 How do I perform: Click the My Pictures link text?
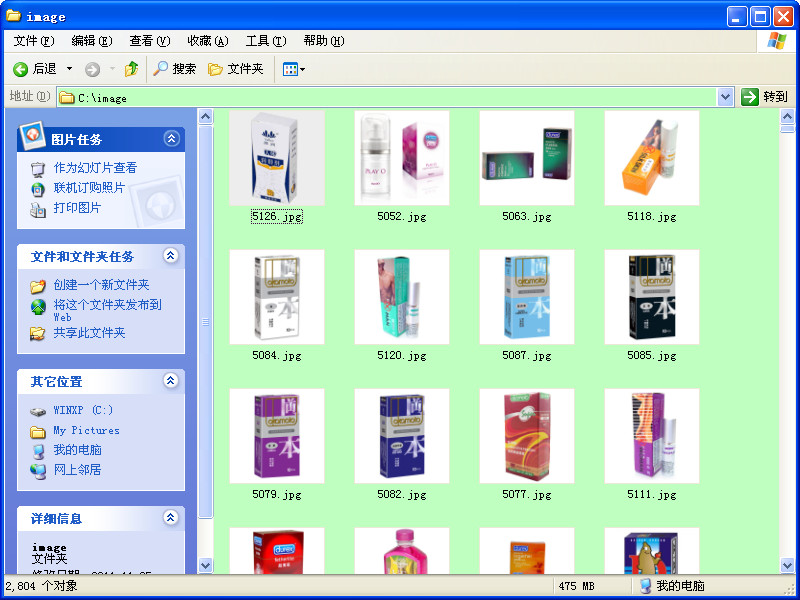pos(86,431)
